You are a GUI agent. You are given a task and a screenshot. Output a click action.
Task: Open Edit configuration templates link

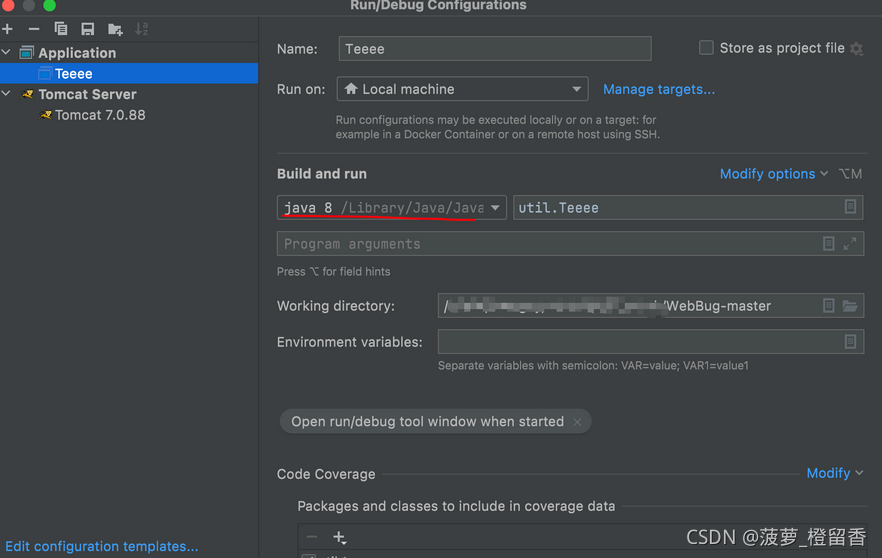(102, 546)
